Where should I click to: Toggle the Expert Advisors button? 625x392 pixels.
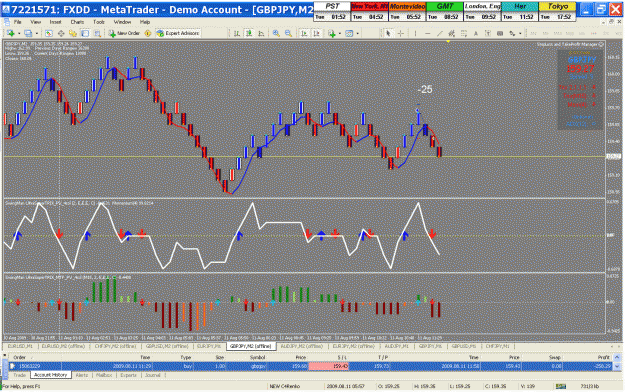click(x=178, y=33)
